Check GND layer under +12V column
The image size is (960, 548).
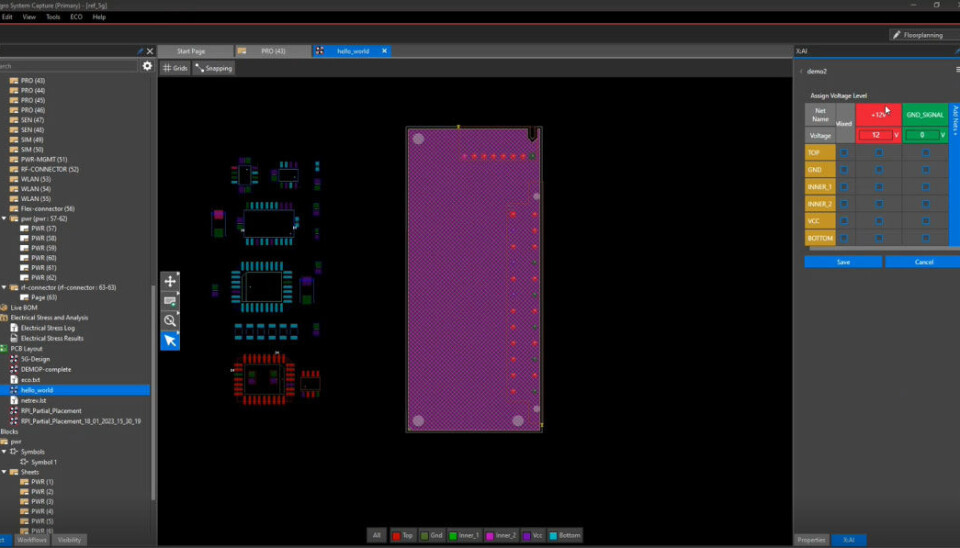(879, 170)
